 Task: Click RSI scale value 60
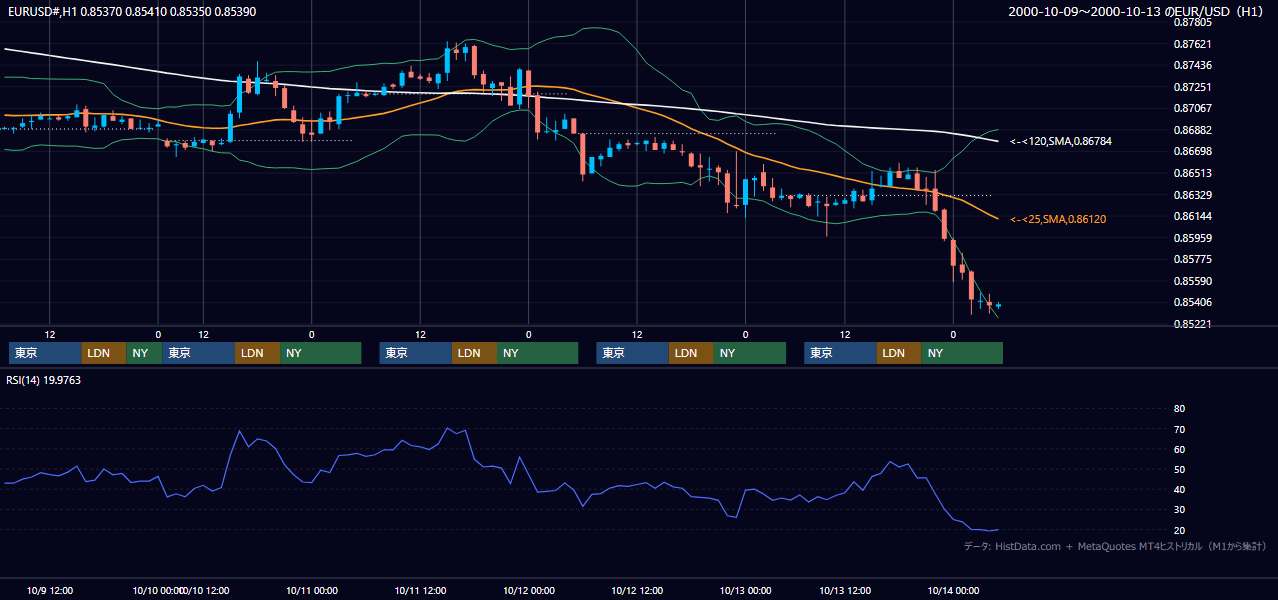point(1179,449)
